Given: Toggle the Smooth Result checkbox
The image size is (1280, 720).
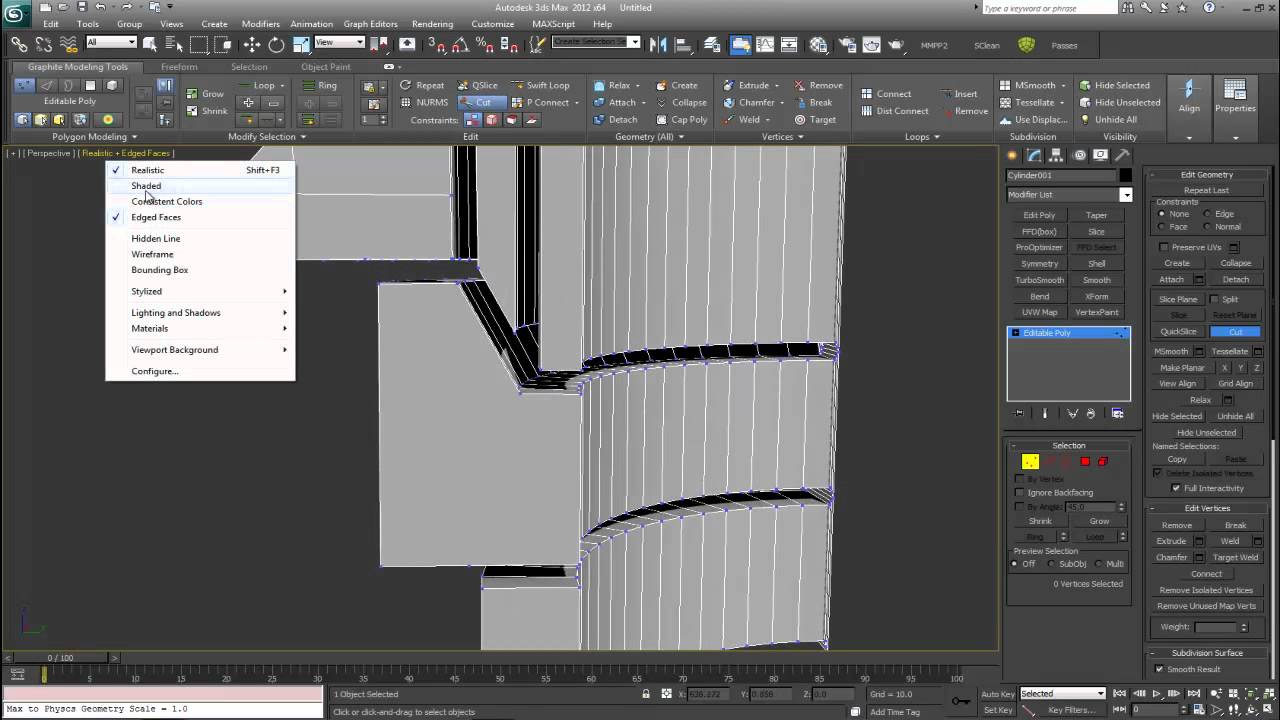Looking at the screenshot, I should click(1159, 669).
